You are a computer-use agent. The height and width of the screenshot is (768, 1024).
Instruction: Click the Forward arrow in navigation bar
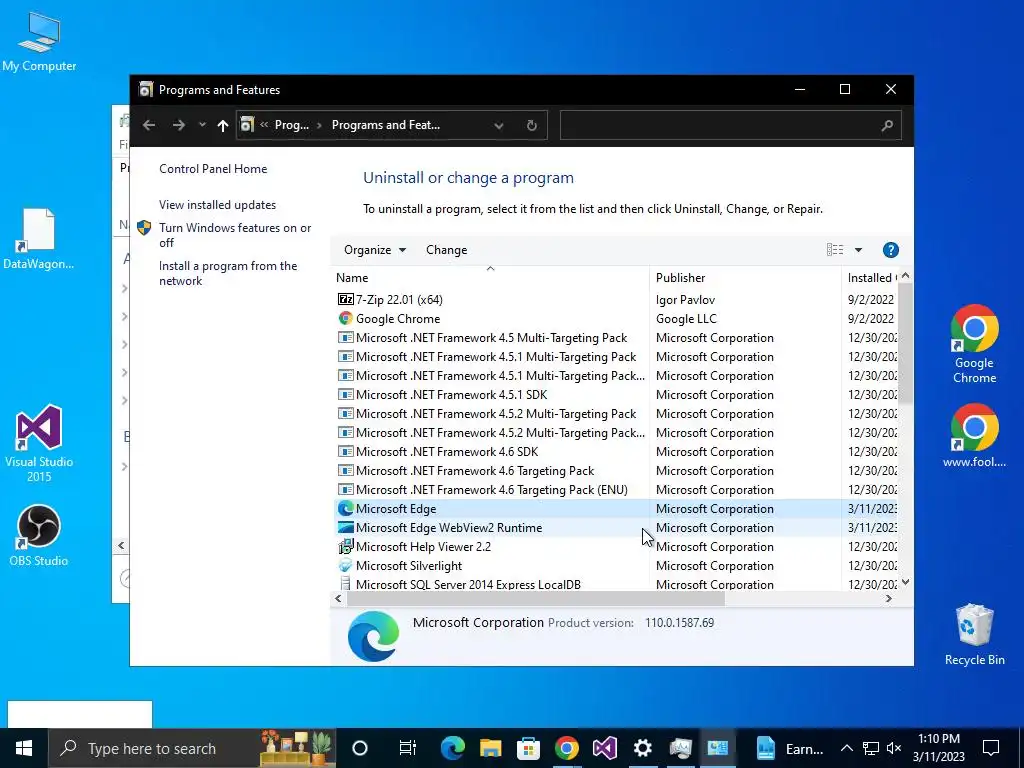pos(178,125)
